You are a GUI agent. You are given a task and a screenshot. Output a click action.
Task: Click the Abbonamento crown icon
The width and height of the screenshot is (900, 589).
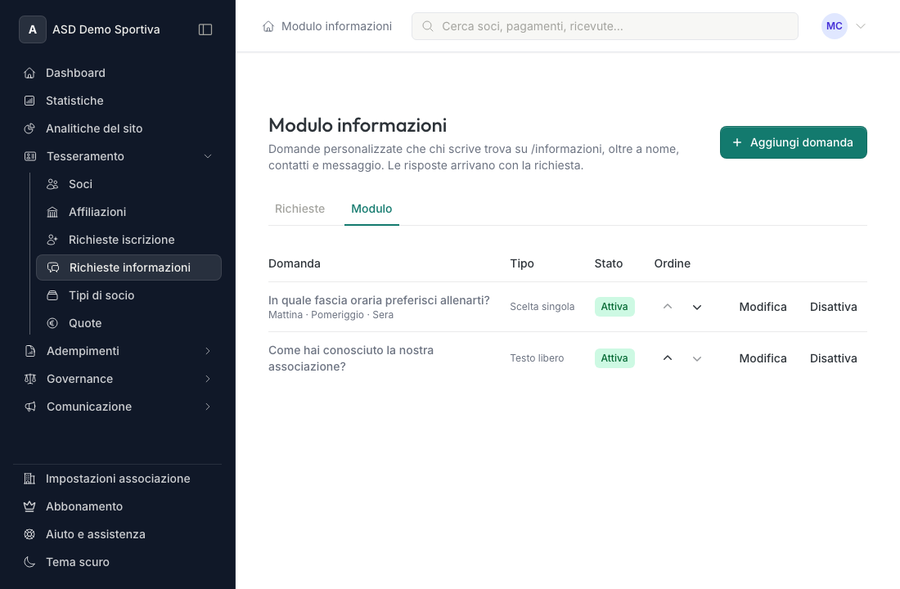point(30,506)
